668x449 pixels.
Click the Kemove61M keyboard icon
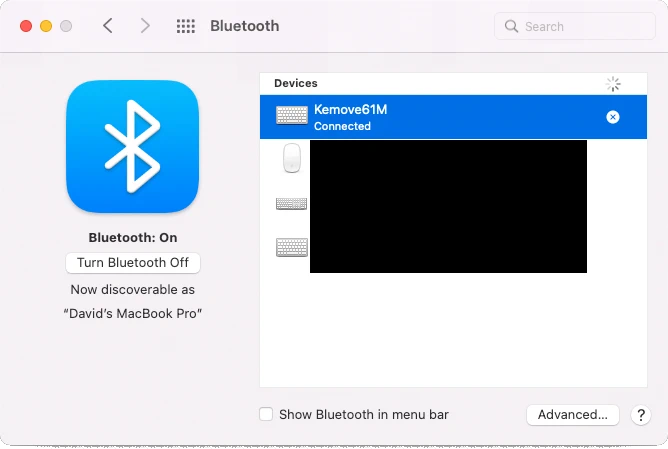click(292, 116)
